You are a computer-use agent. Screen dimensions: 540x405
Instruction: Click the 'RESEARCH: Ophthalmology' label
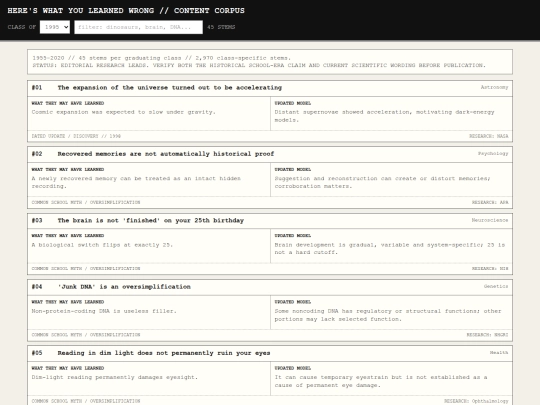pos(476,401)
